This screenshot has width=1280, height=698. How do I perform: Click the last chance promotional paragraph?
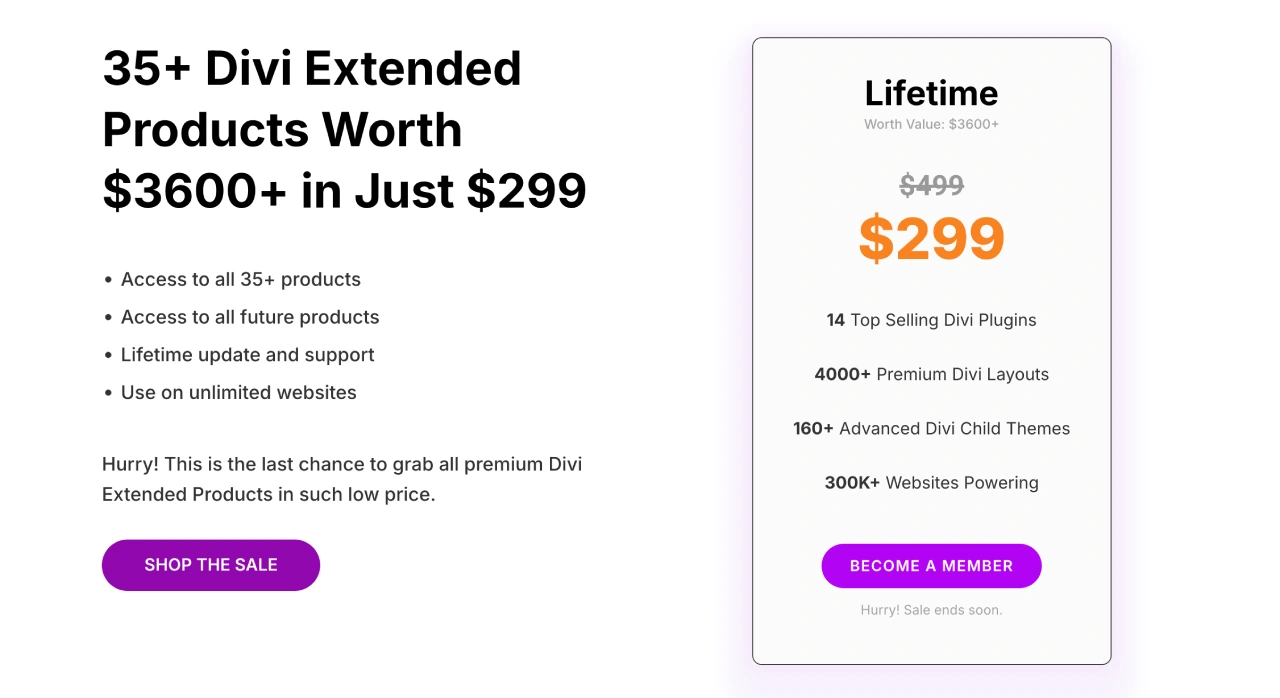342,478
